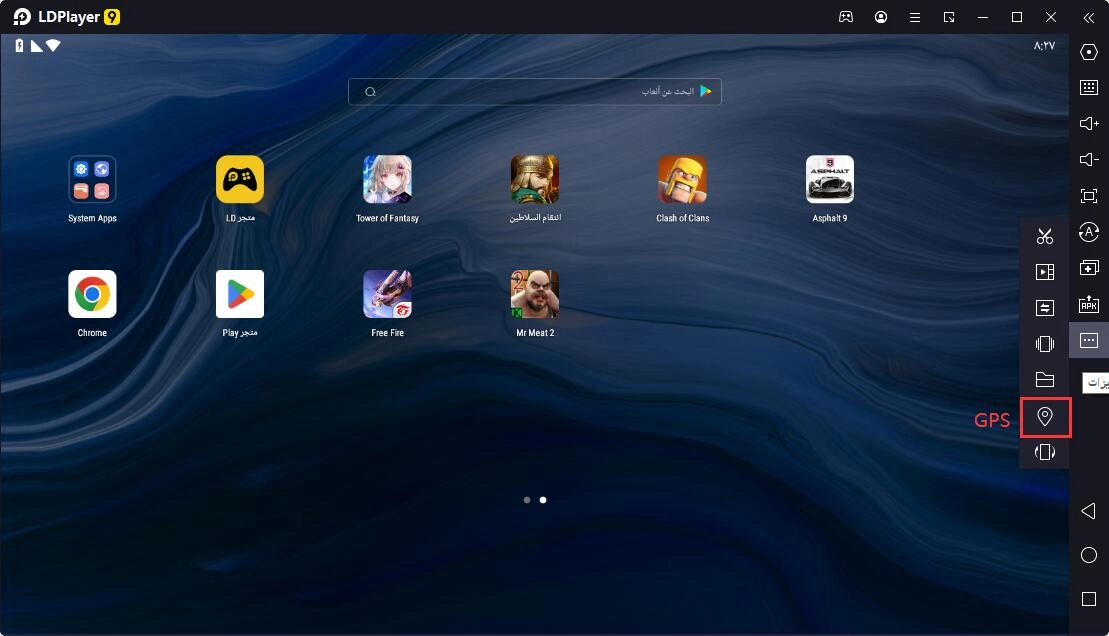1109x636 pixels.
Task: Click the pop-out window icon in the title bar
Action: 949,17
